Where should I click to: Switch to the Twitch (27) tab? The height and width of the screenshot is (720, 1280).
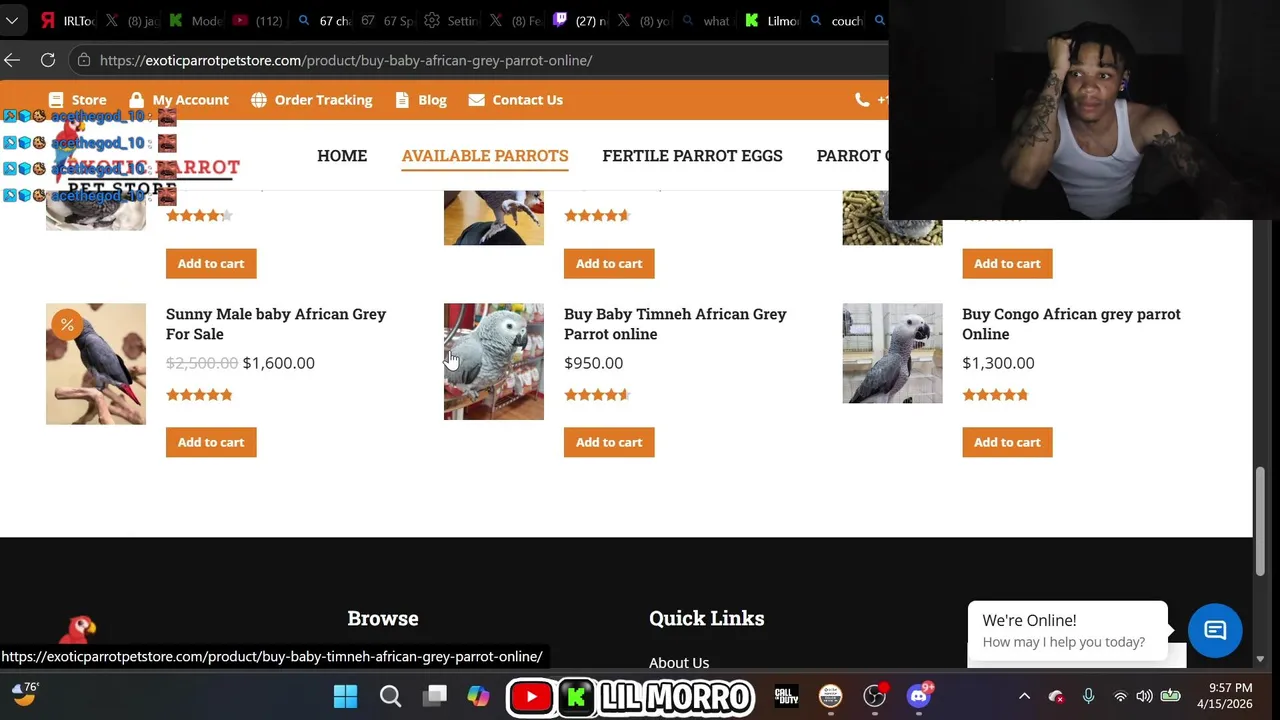(x=580, y=21)
